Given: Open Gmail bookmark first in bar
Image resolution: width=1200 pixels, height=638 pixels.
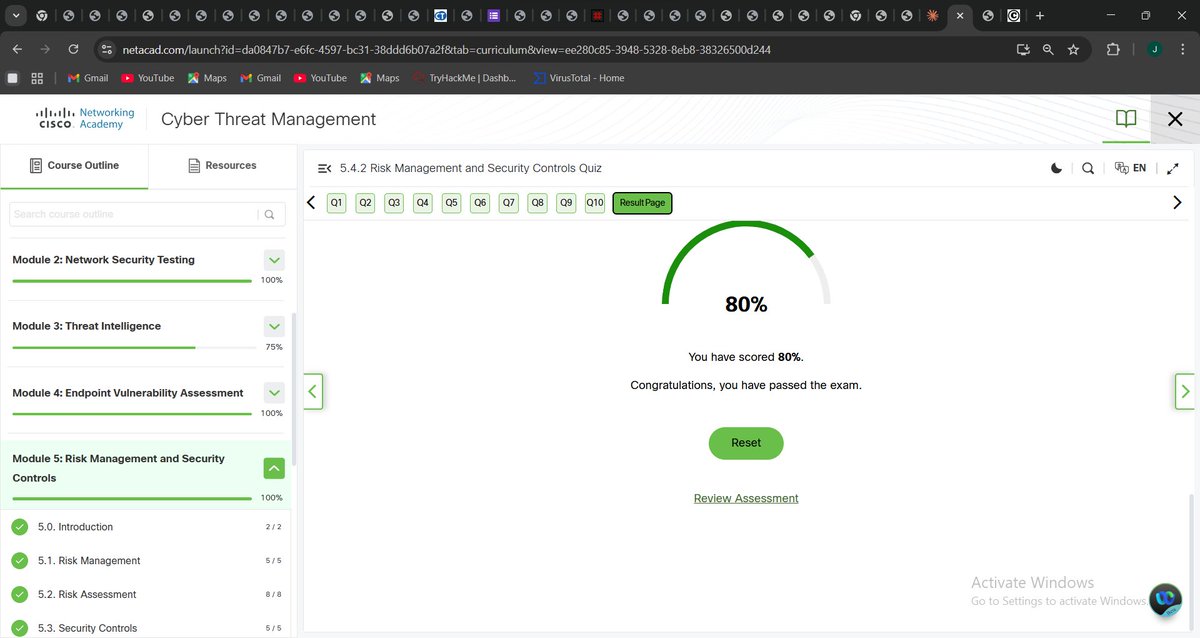Looking at the screenshot, I should (87, 78).
